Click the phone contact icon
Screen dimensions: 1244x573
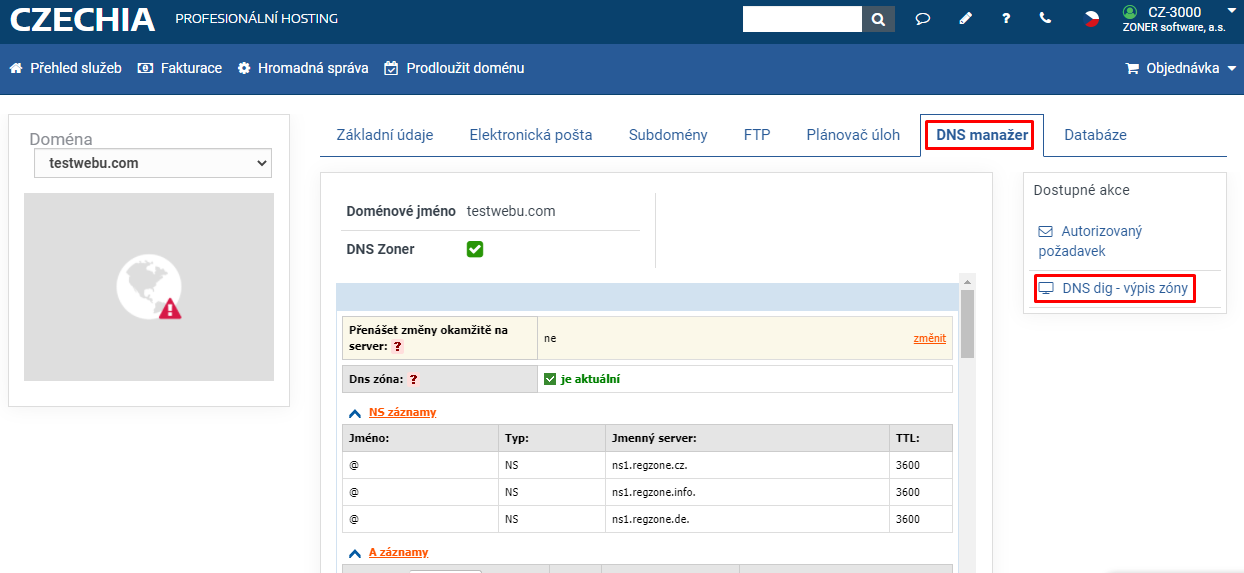(x=1046, y=18)
